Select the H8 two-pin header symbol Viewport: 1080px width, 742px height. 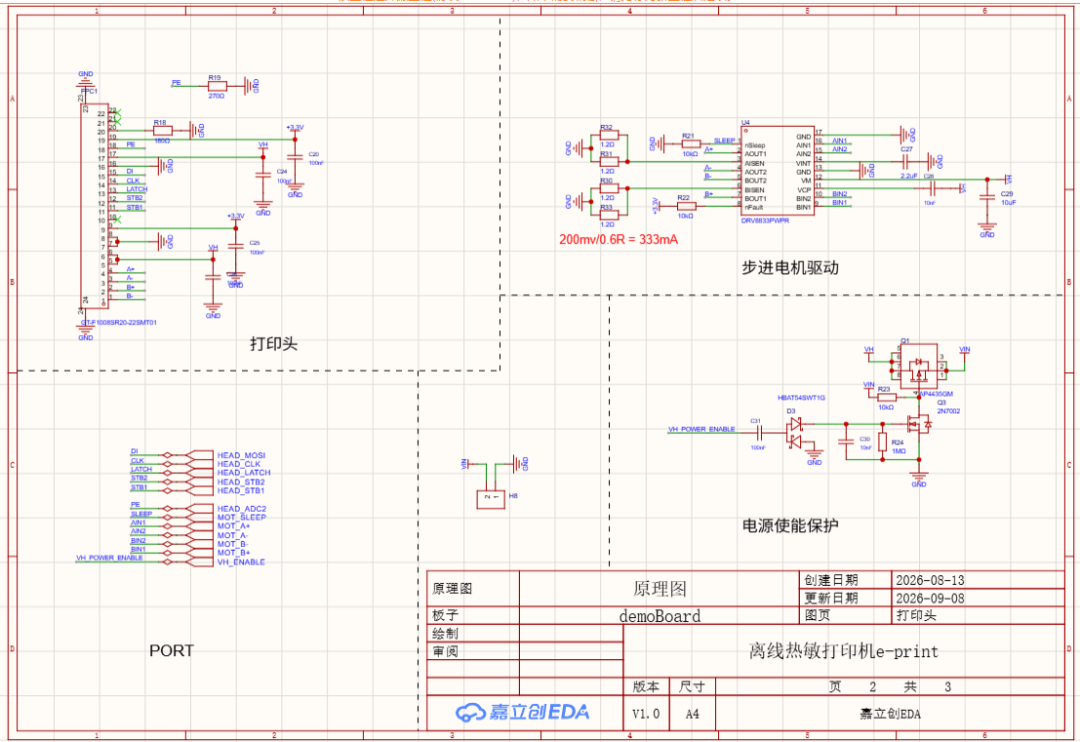pyautogui.click(x=490, y=499)
